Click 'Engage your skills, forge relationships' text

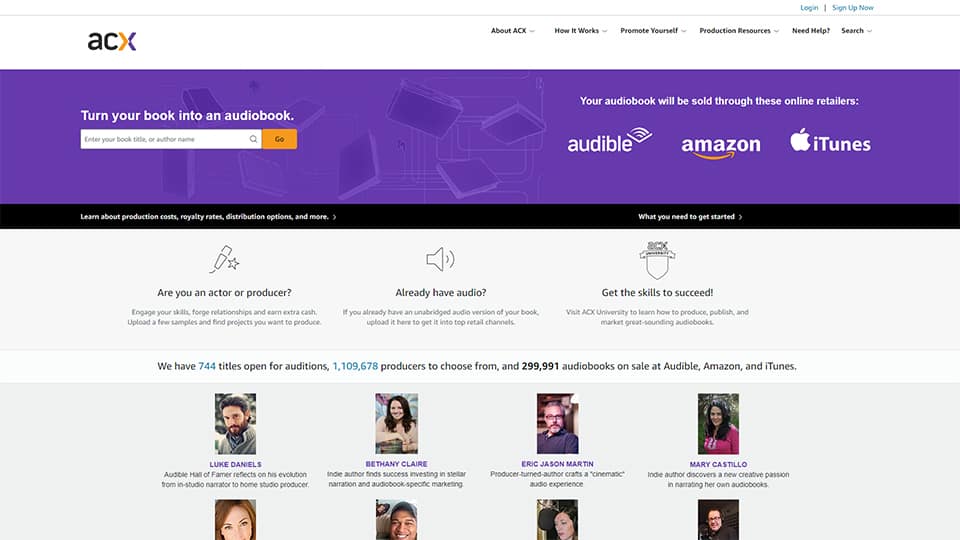point(224,317)
